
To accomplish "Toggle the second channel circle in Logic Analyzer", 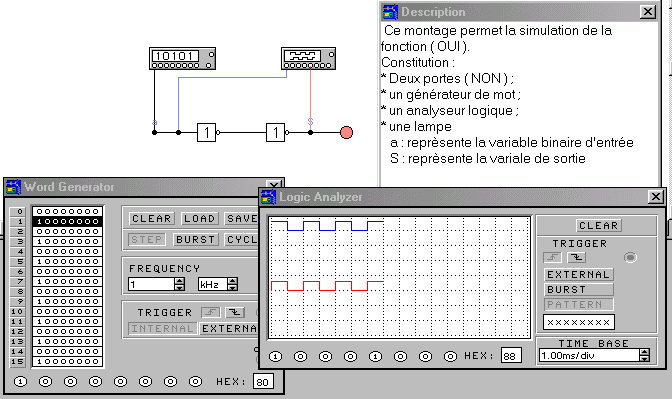I will coord(300,356).
